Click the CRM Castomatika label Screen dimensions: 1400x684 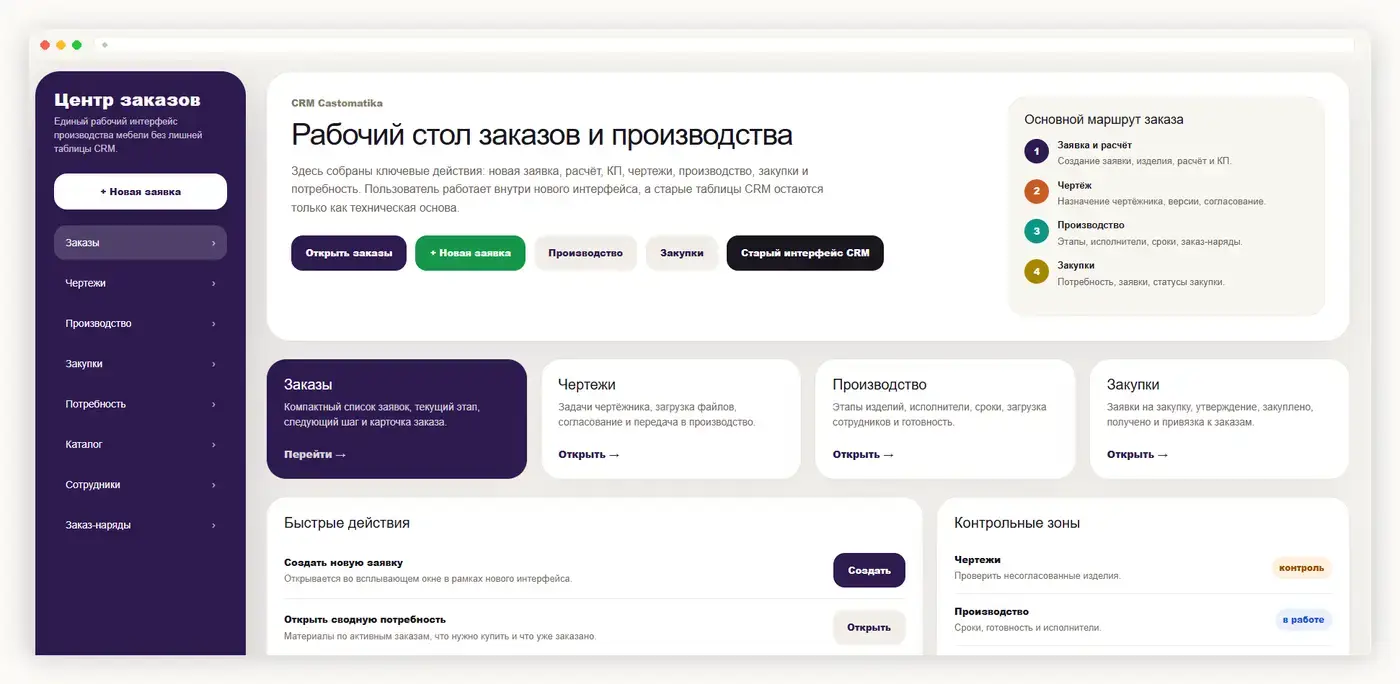coord(337,103)
